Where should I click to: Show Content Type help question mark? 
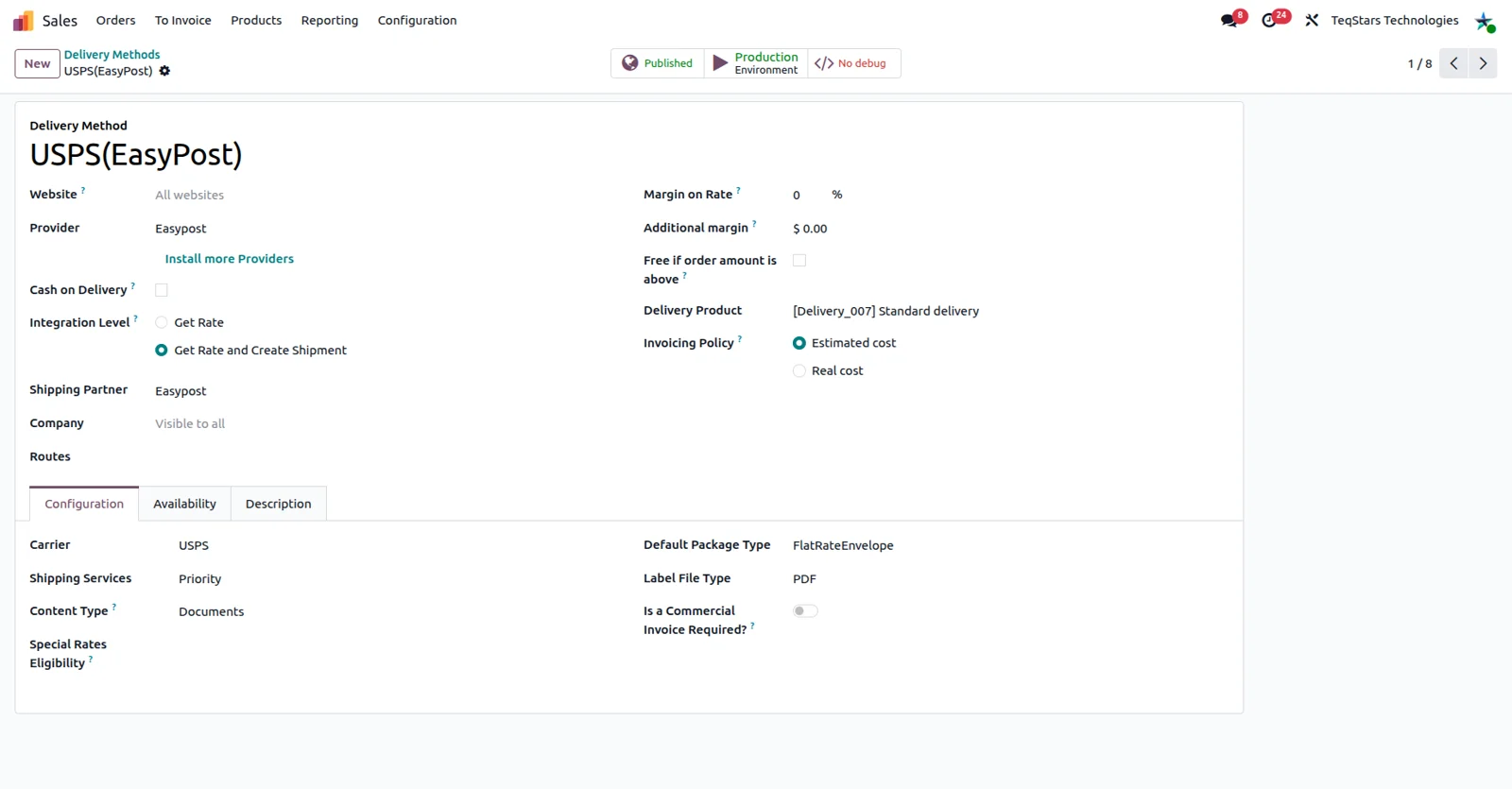[114, 607]
